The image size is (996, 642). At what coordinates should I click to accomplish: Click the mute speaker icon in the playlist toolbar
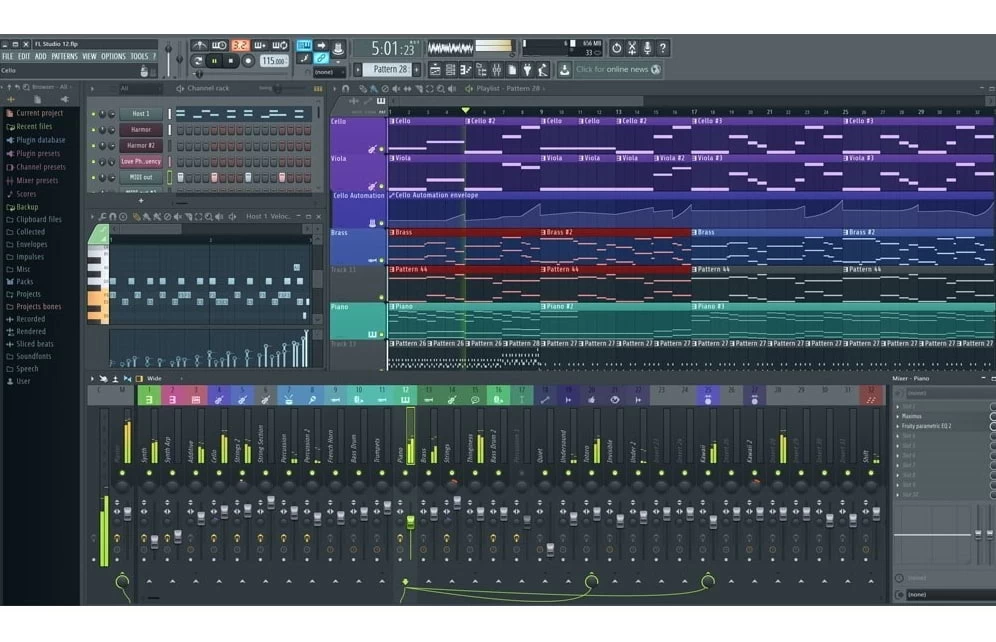coord(395,89)
